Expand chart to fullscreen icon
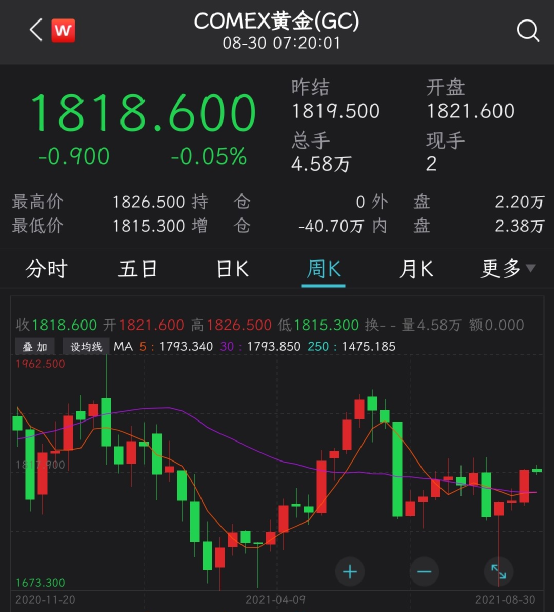Screen dimensions: 554x612 [499, 572]
